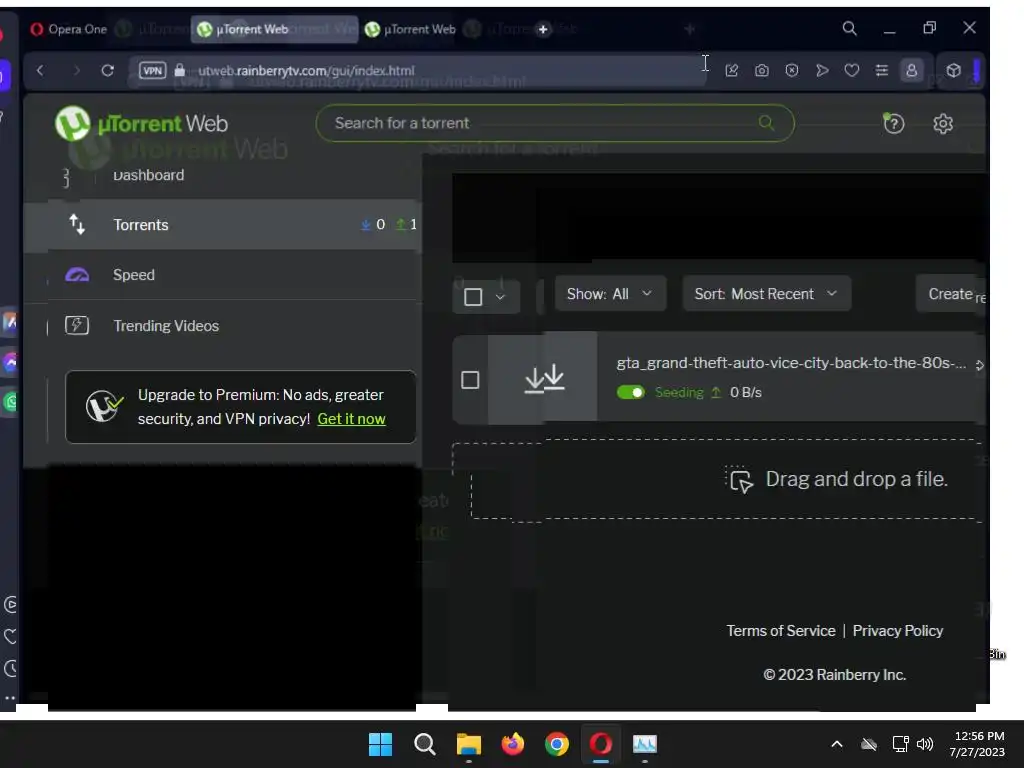1024x768 pixels.
Task: Open Windows taskbar search
Action: 424,744
